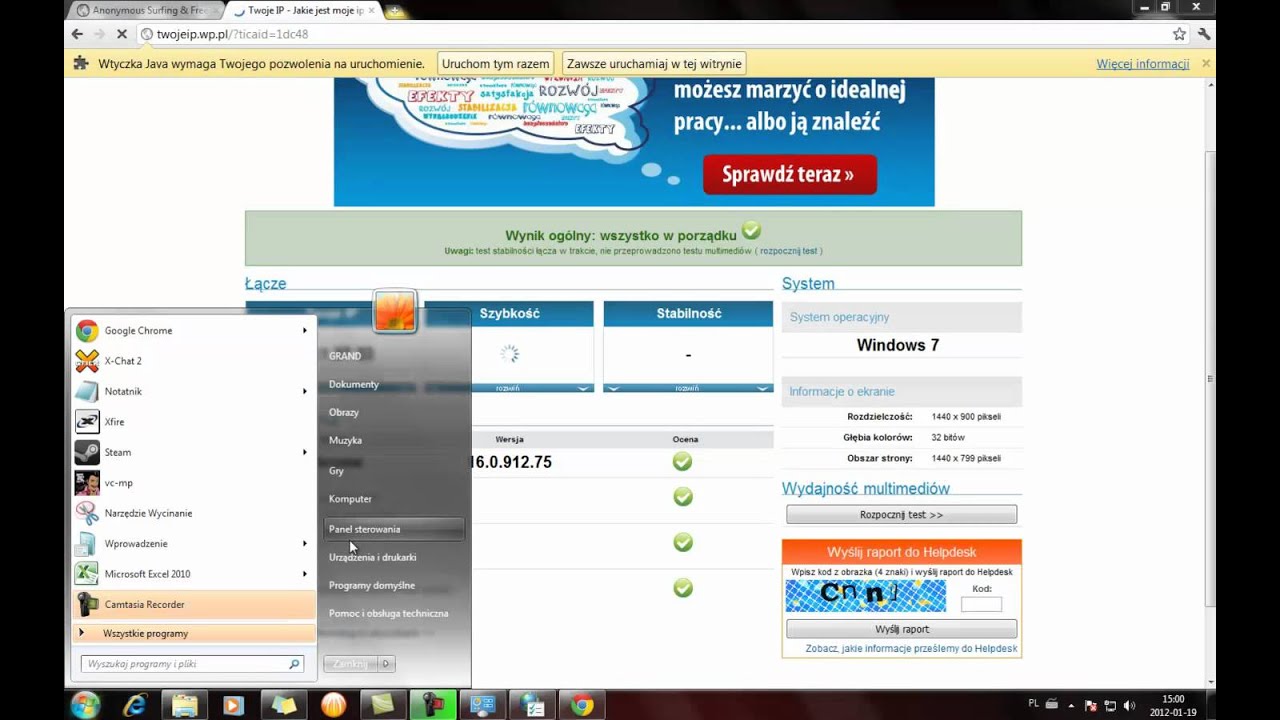Open Action Center flag tray icon

click(1091, 705)
